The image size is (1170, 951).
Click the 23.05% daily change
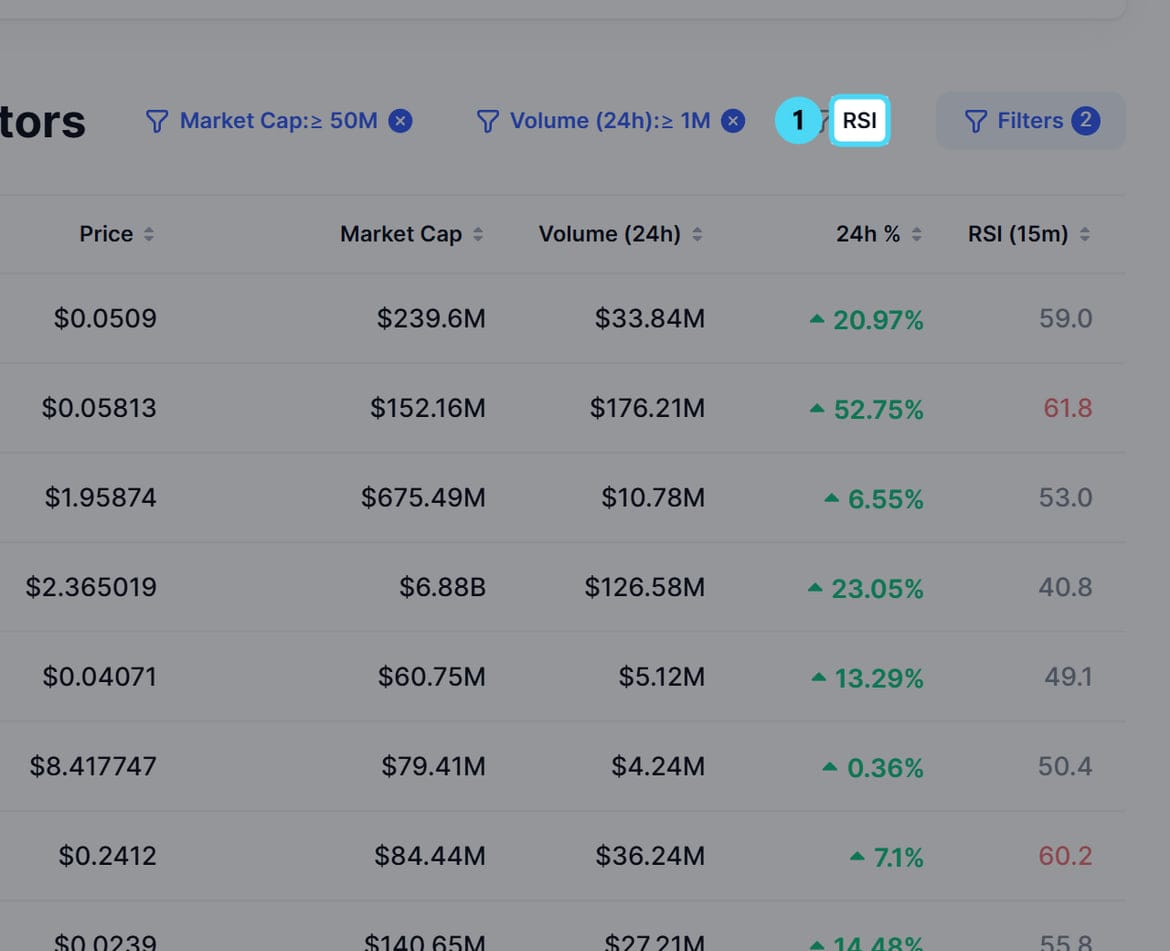coord(866,589)
